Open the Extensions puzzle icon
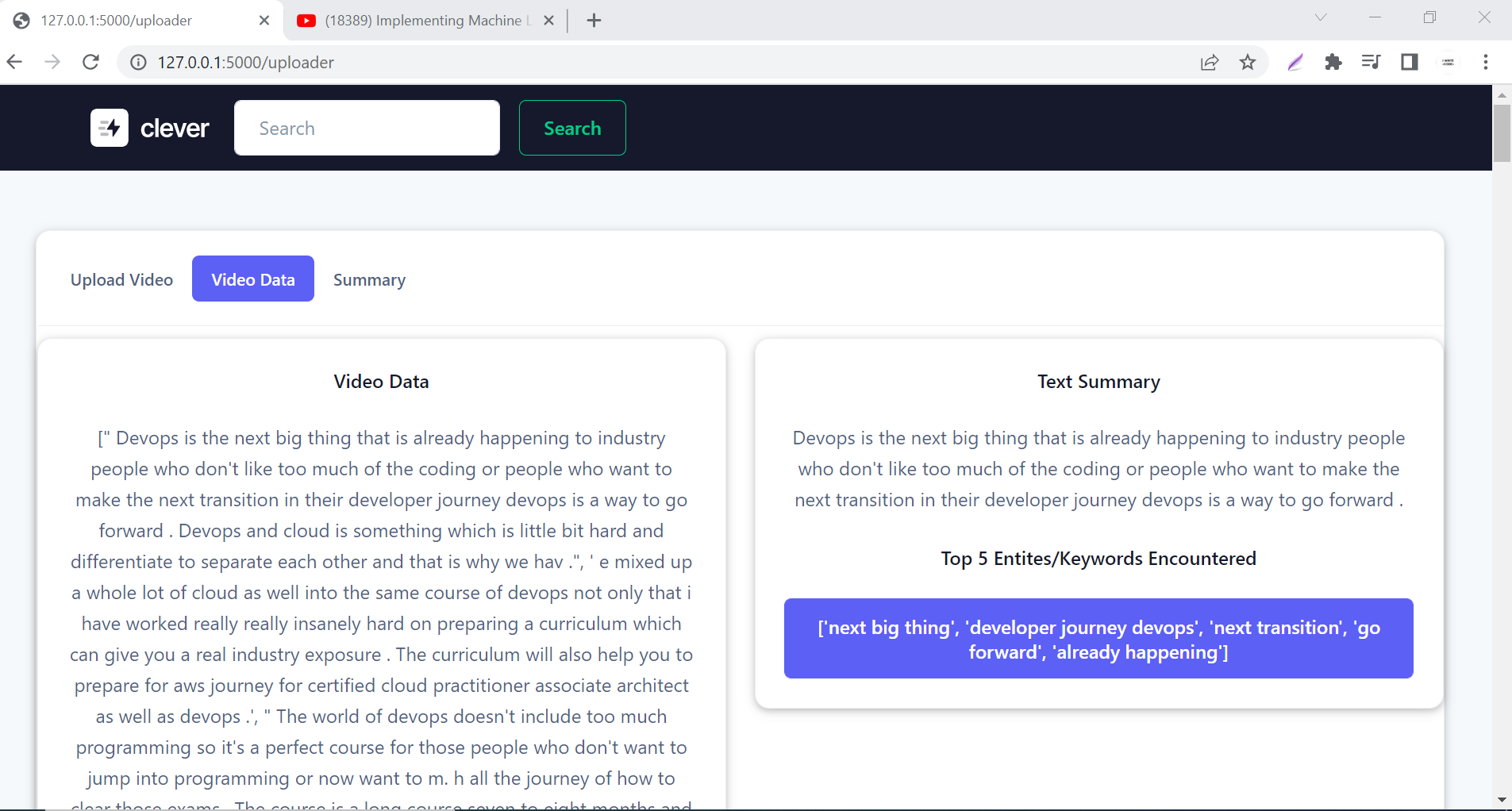This screenshot has width=1512, height=811. (x=1333, y=62)
